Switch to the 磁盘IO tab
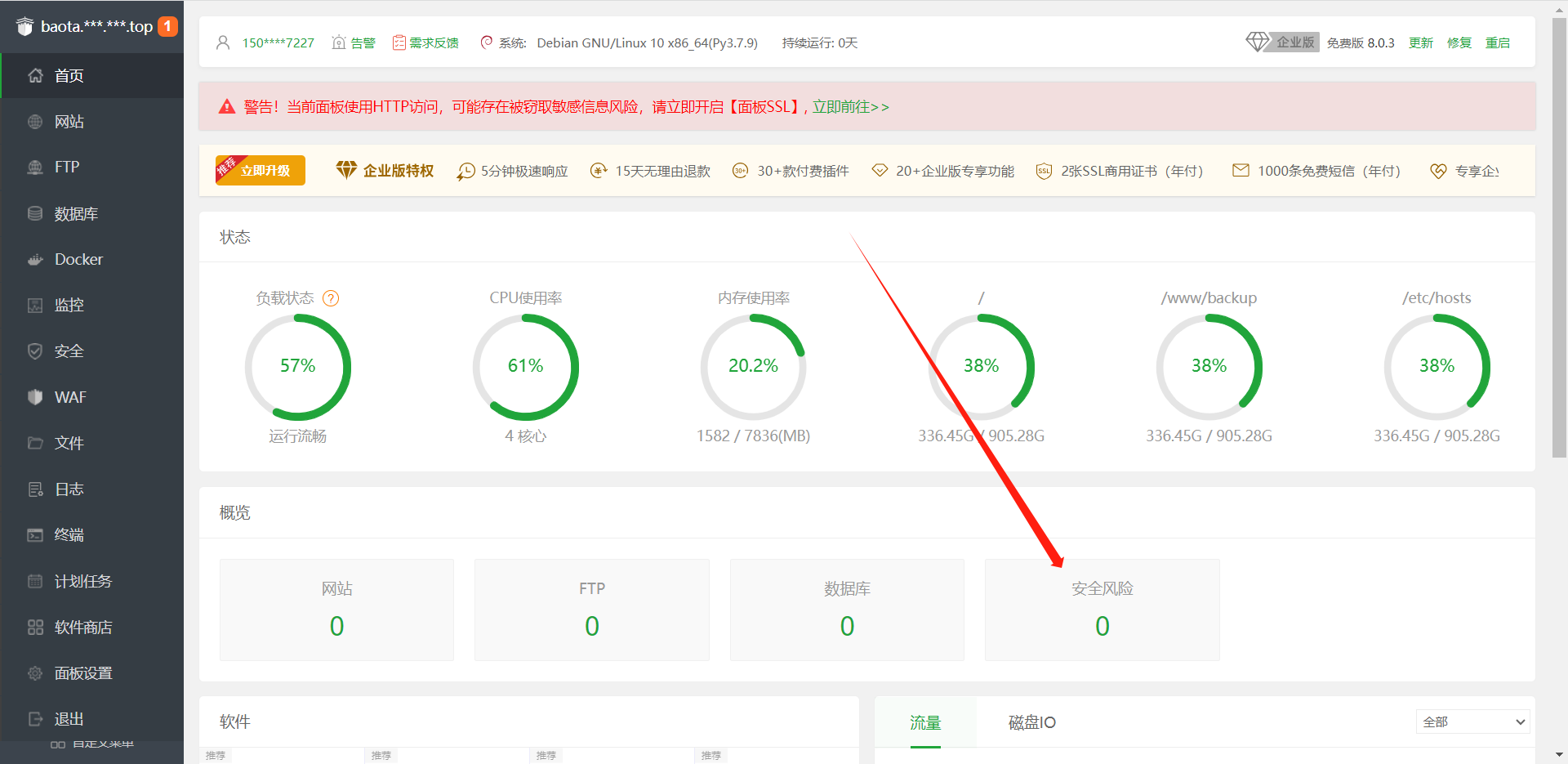1568x764 pixels. (1031, 722)
